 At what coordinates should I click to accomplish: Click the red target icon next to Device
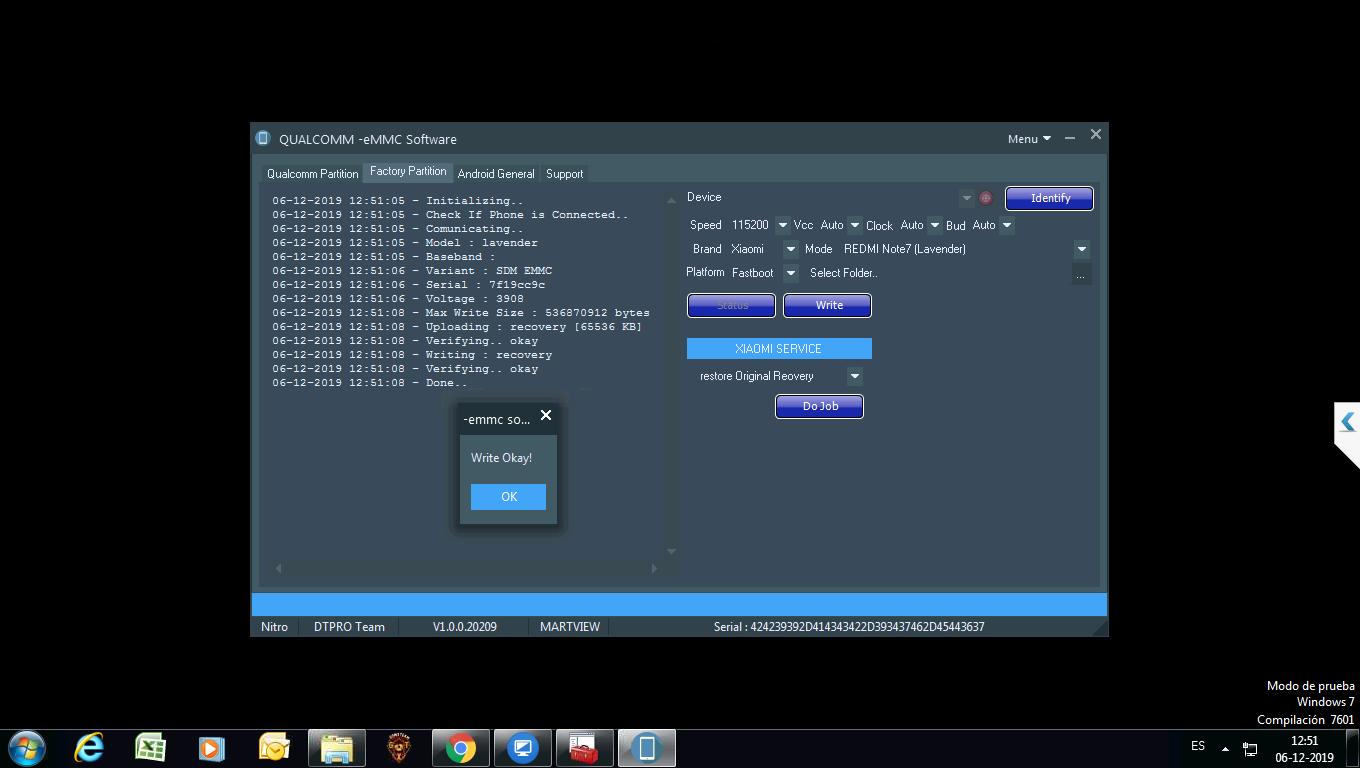(985, 198)
